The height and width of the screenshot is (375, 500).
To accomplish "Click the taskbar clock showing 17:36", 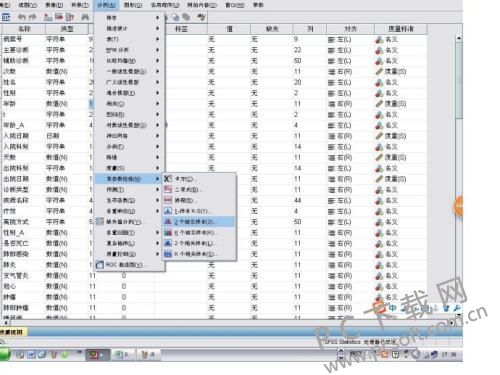I will click(449, 355).
